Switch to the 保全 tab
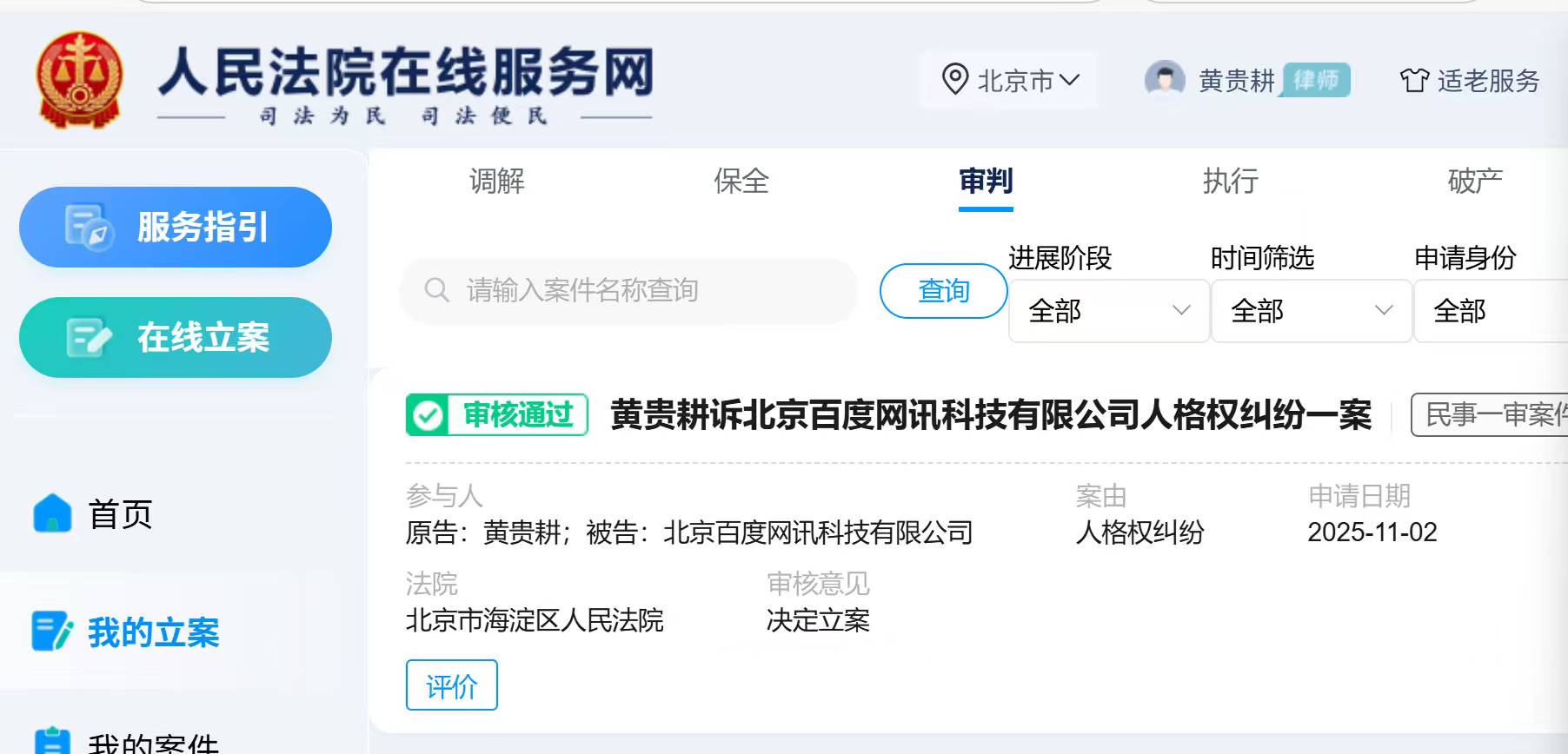 (x=741, y=181)
